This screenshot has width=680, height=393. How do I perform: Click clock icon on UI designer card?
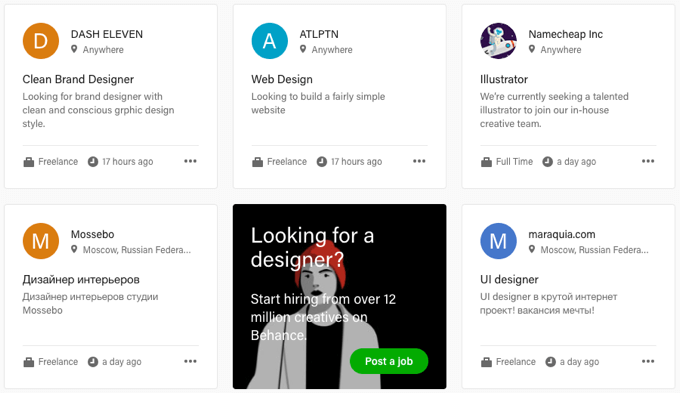point(550,362)
